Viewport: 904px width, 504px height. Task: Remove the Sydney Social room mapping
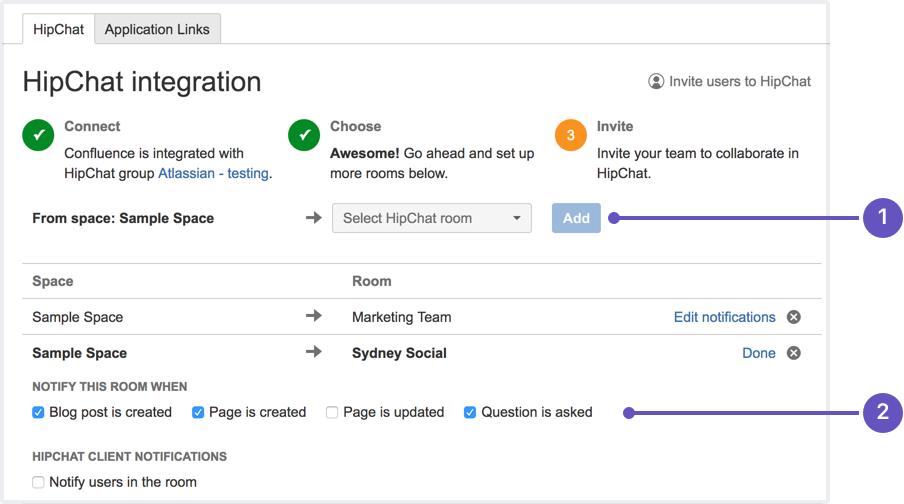pos(794,353)
